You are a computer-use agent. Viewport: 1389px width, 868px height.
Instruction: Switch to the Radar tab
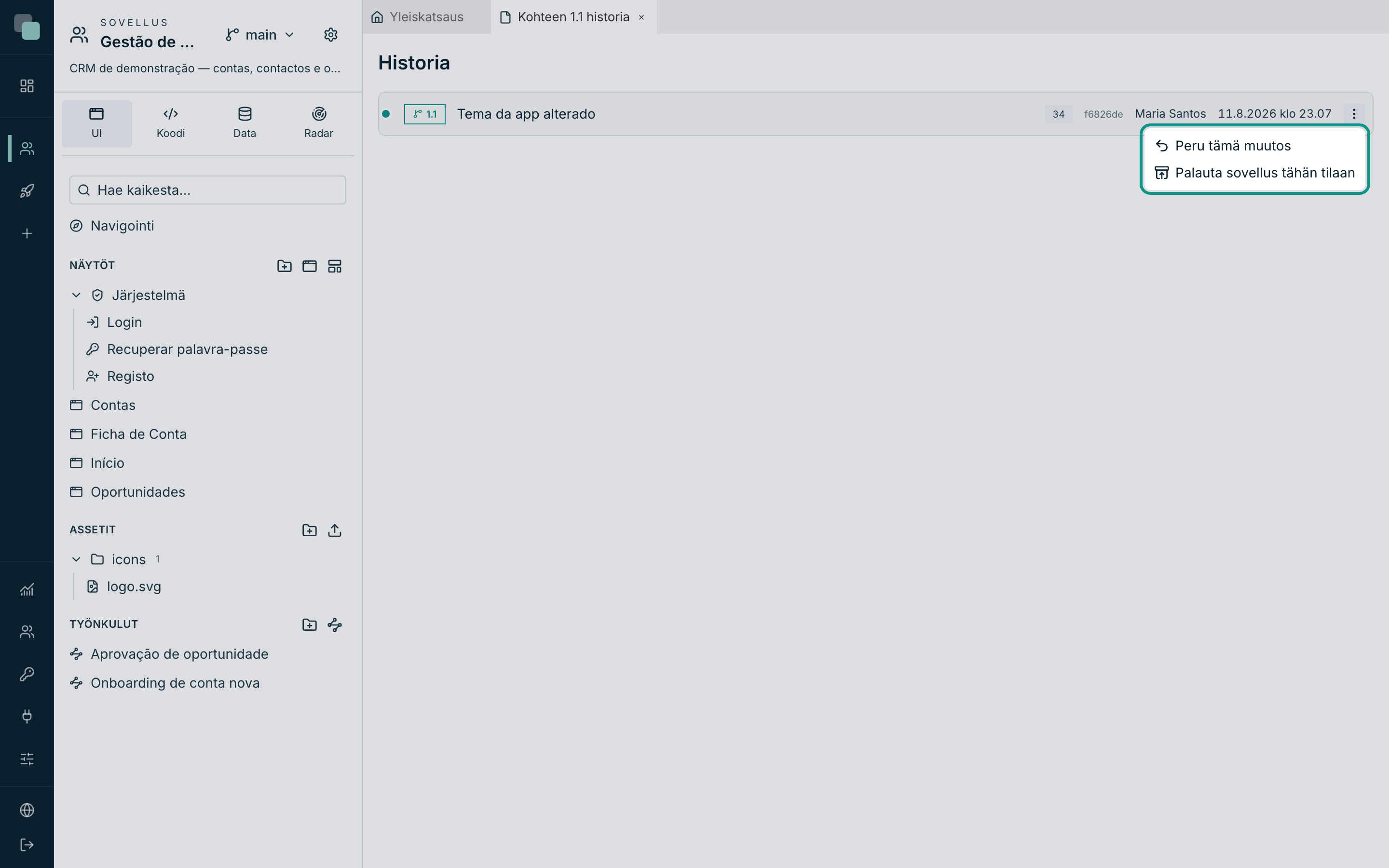(x=318, y=123)
